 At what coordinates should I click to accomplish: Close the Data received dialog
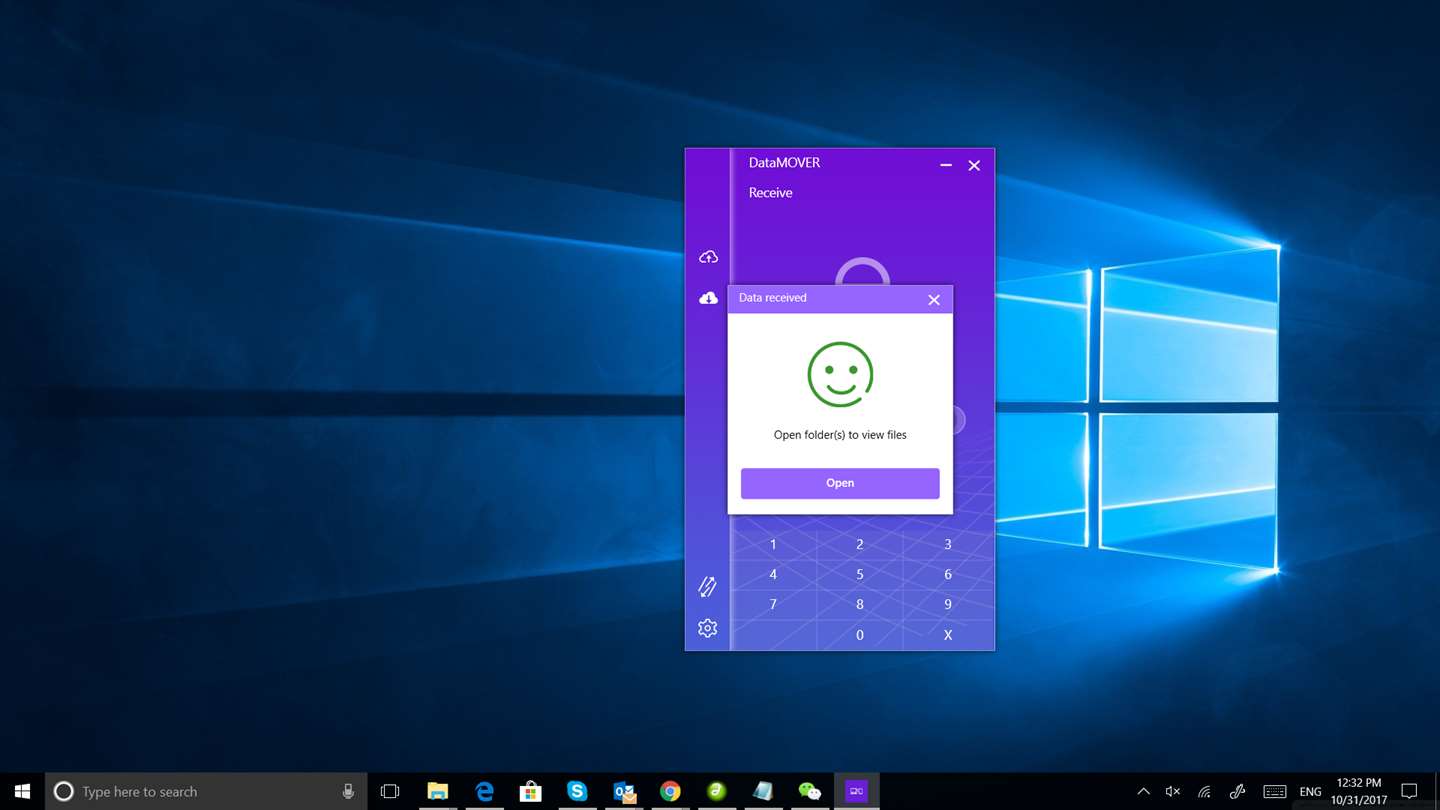click(x=934, y=299)
